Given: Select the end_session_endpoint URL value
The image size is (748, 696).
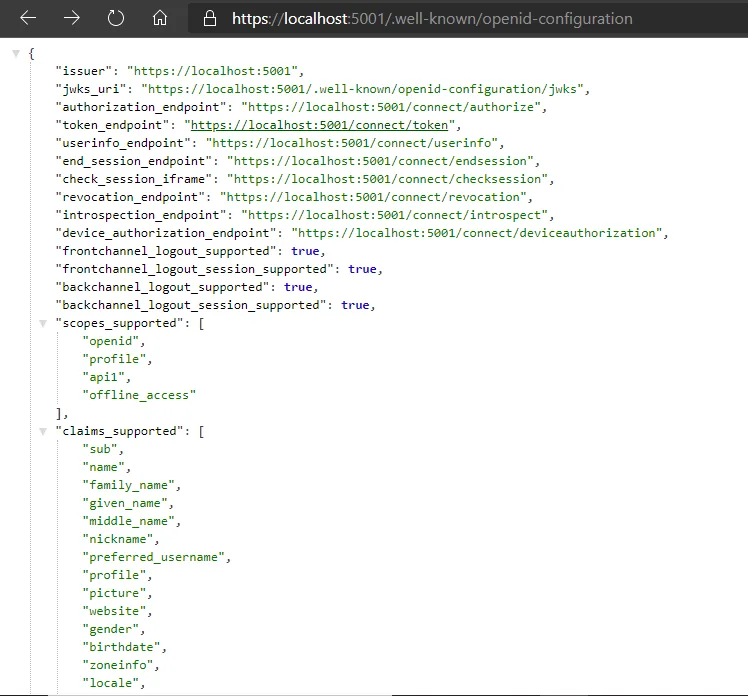Looking at the screenshot, I should pos(380,161).
